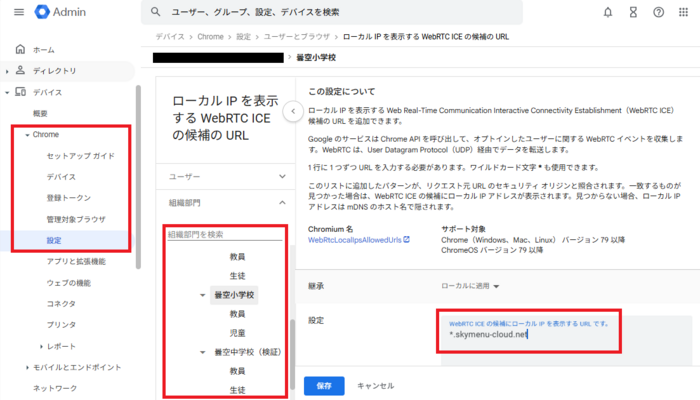The image size is (700, 400).
Task: Click the 保存 button
Action: click(323, 385)
